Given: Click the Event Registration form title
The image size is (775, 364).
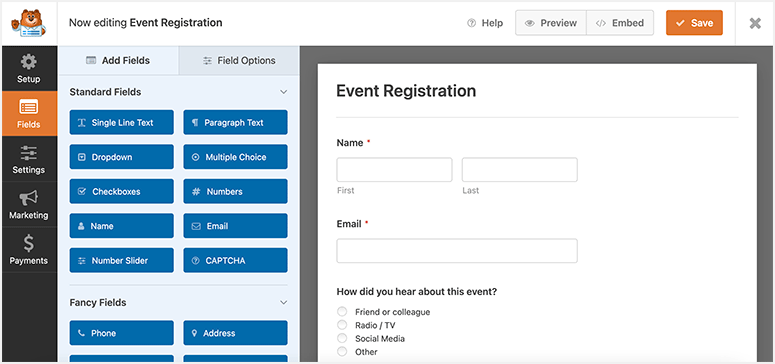Looking at the screenshot, I should pos(406,91).
